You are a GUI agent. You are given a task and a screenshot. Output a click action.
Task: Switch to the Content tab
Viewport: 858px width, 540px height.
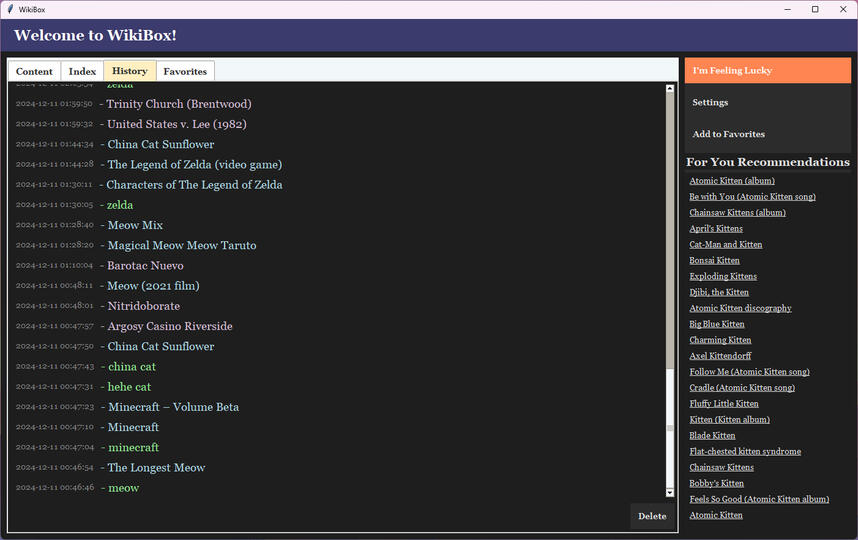[x=34, y=72]
